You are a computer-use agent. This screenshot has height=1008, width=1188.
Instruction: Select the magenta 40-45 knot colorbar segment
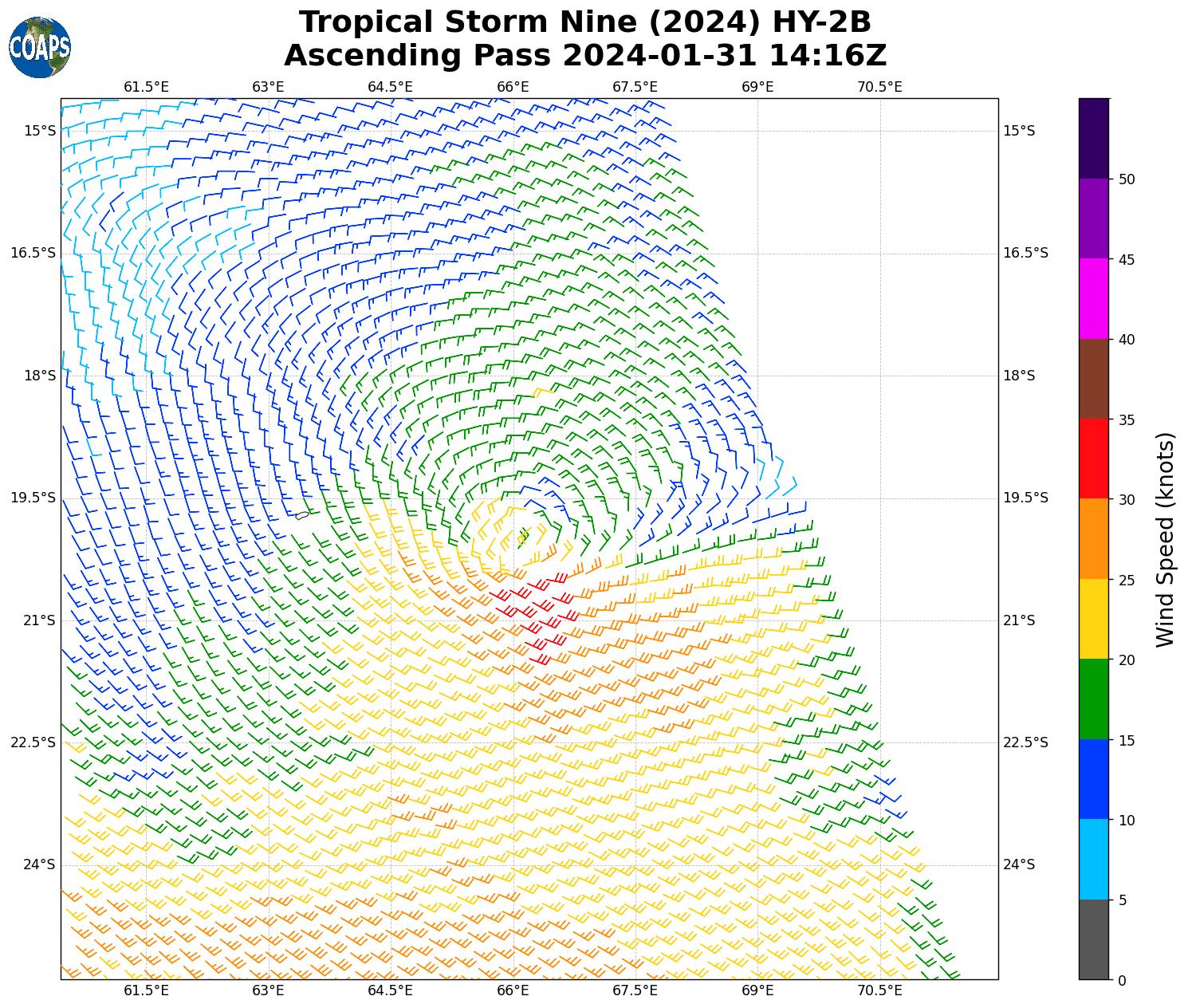[x=1093, y=298]
